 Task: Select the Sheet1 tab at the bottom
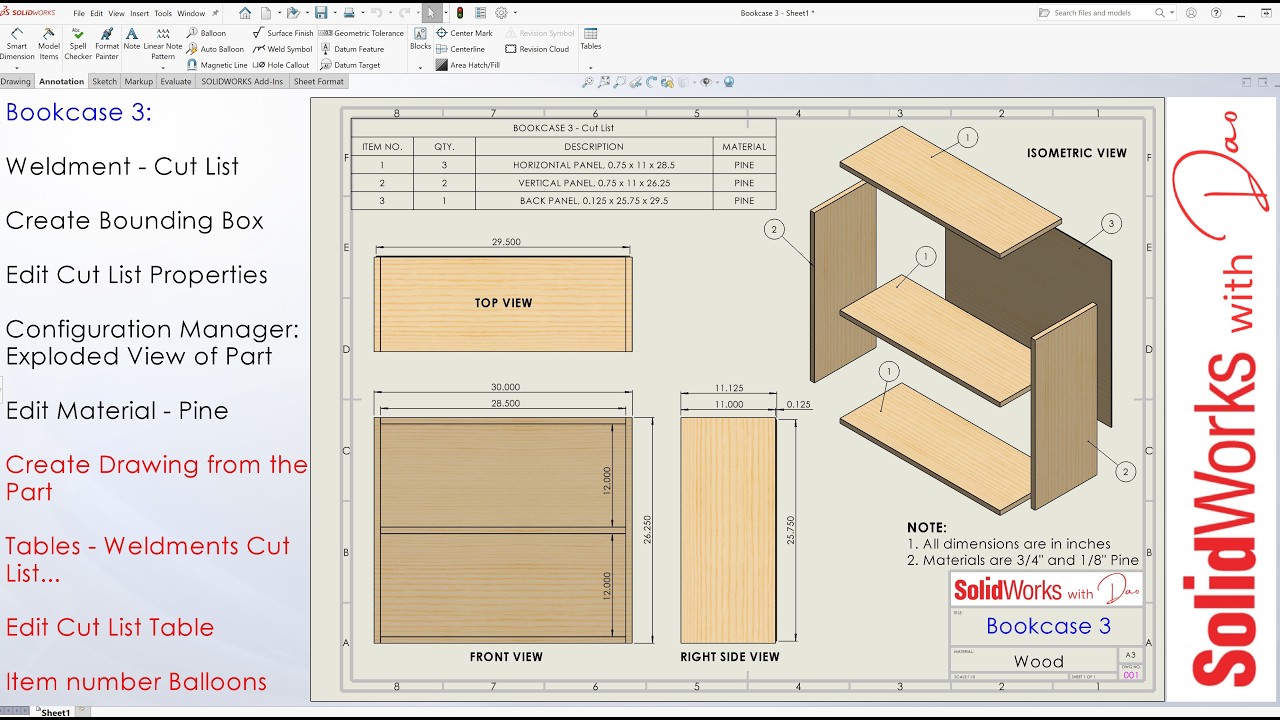click(x=55, y=713)
